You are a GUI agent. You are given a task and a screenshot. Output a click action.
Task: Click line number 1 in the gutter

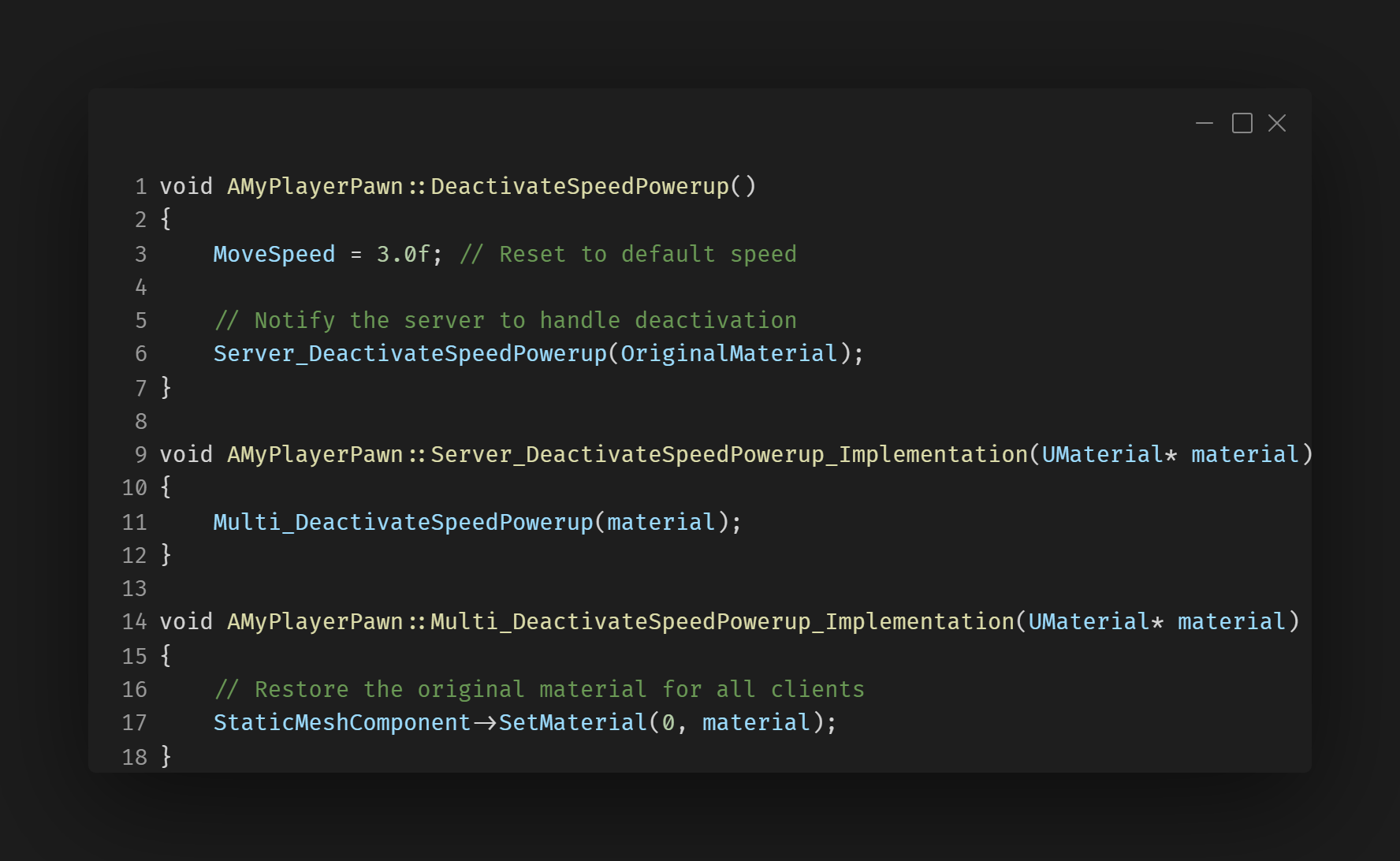click(141, 187)
